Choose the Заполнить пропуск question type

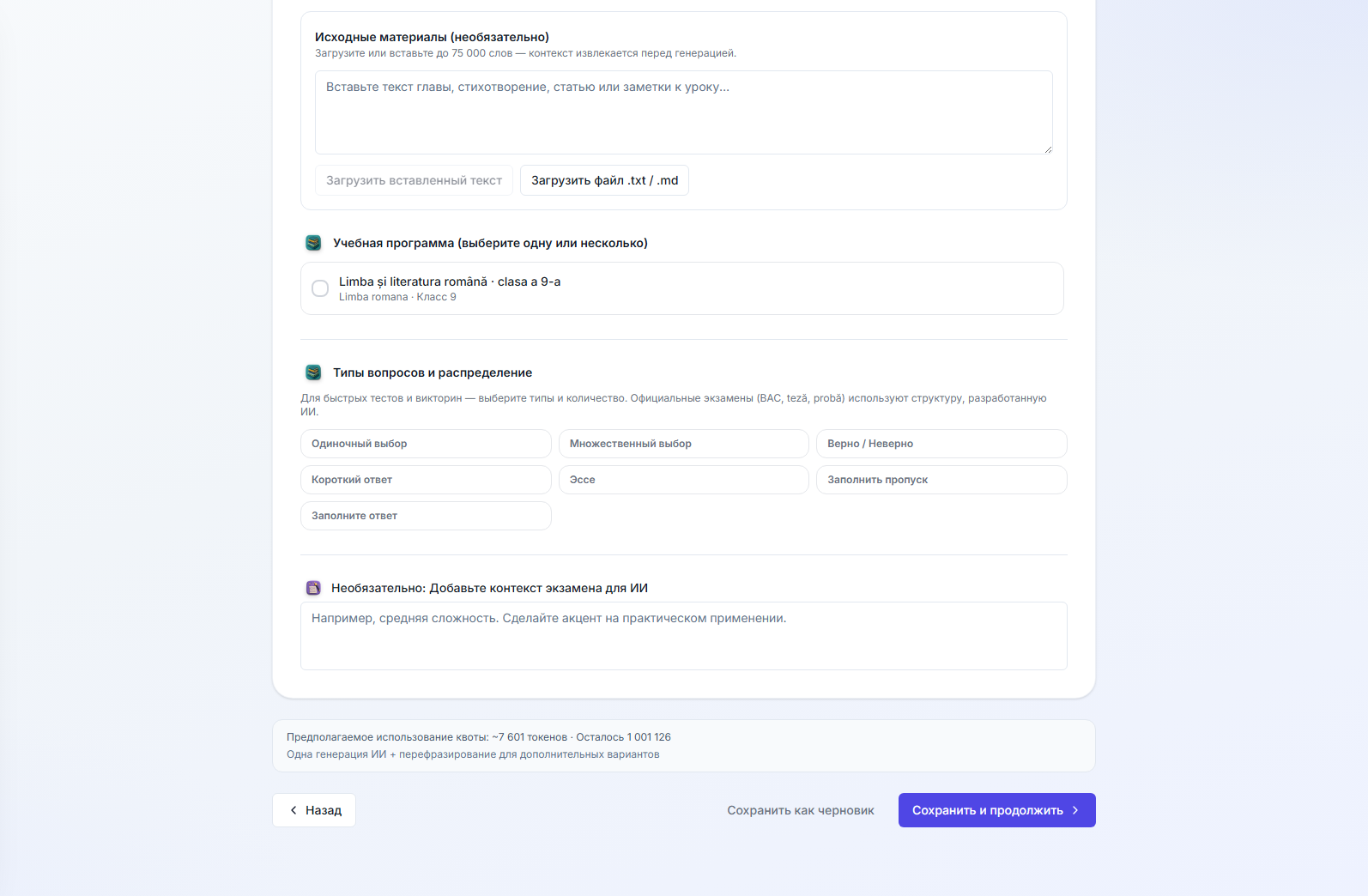pos(941,480)
